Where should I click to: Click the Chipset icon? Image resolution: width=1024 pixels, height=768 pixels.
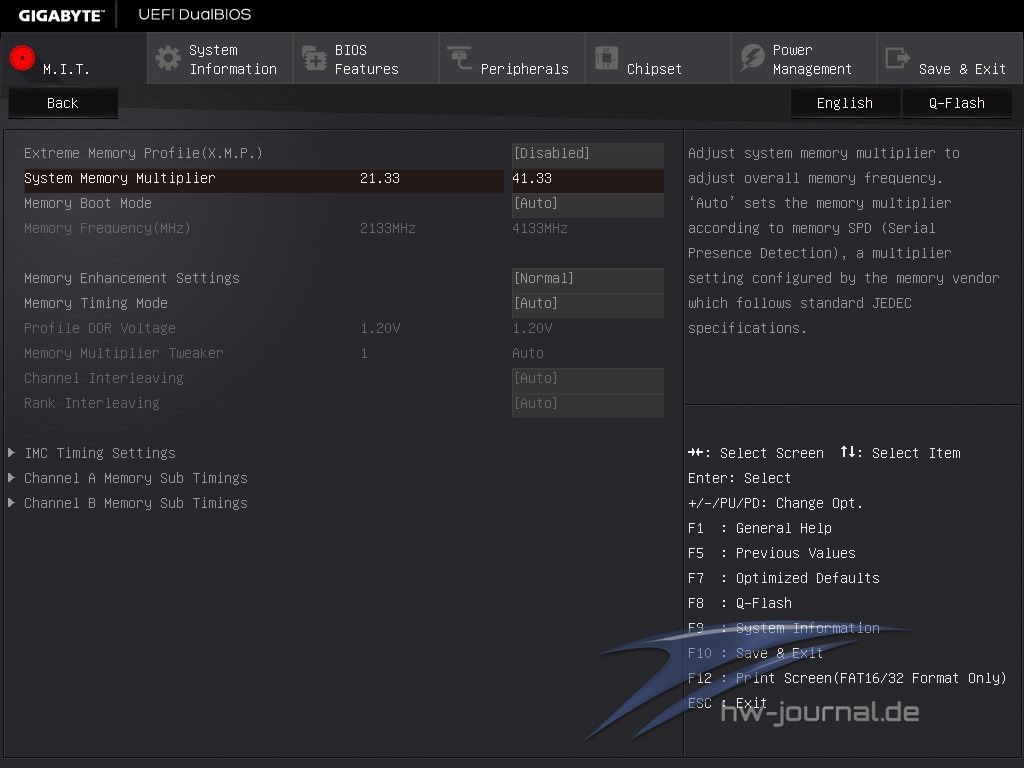click(606, 58)
